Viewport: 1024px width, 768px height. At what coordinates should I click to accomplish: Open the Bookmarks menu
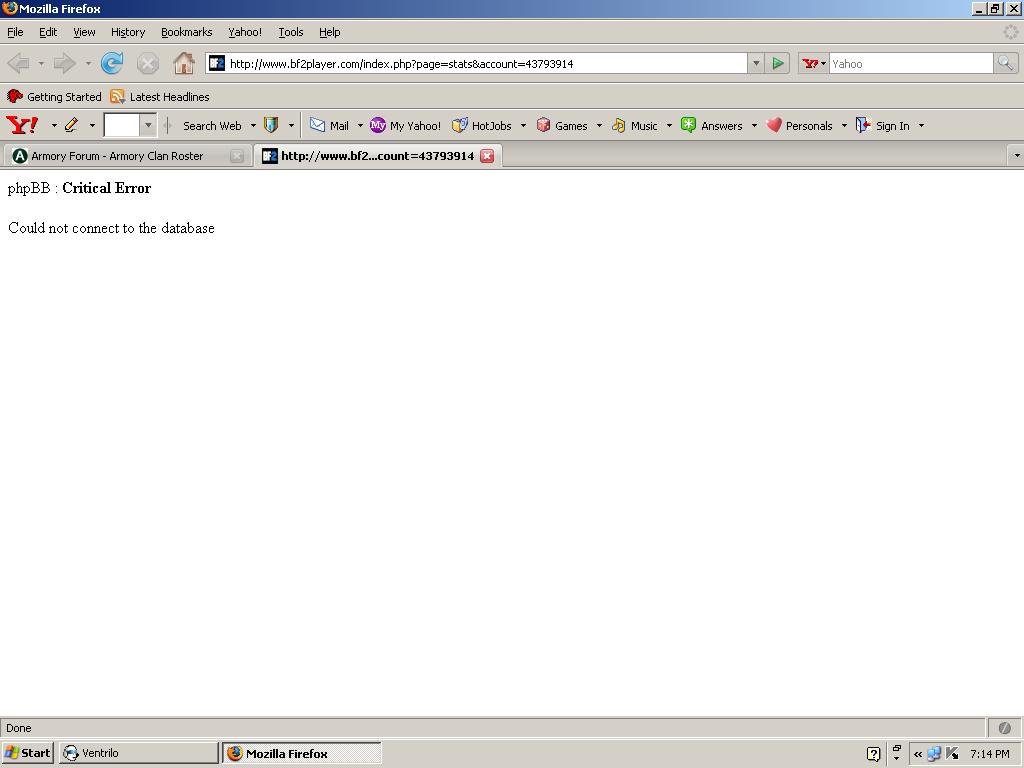tap(186, 32)
